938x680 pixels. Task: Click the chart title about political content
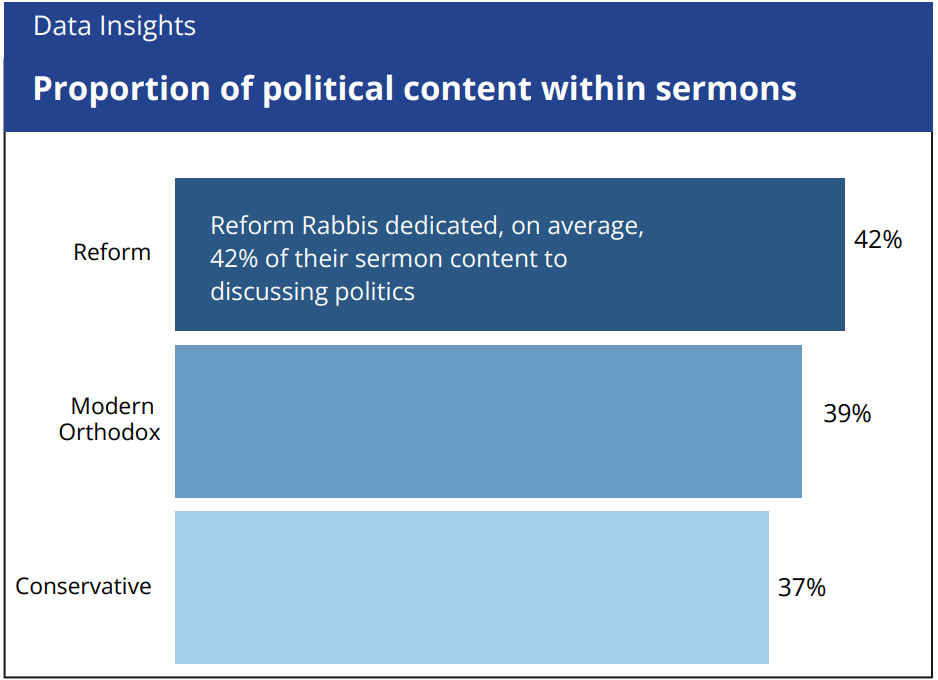[x=415, y=89]
